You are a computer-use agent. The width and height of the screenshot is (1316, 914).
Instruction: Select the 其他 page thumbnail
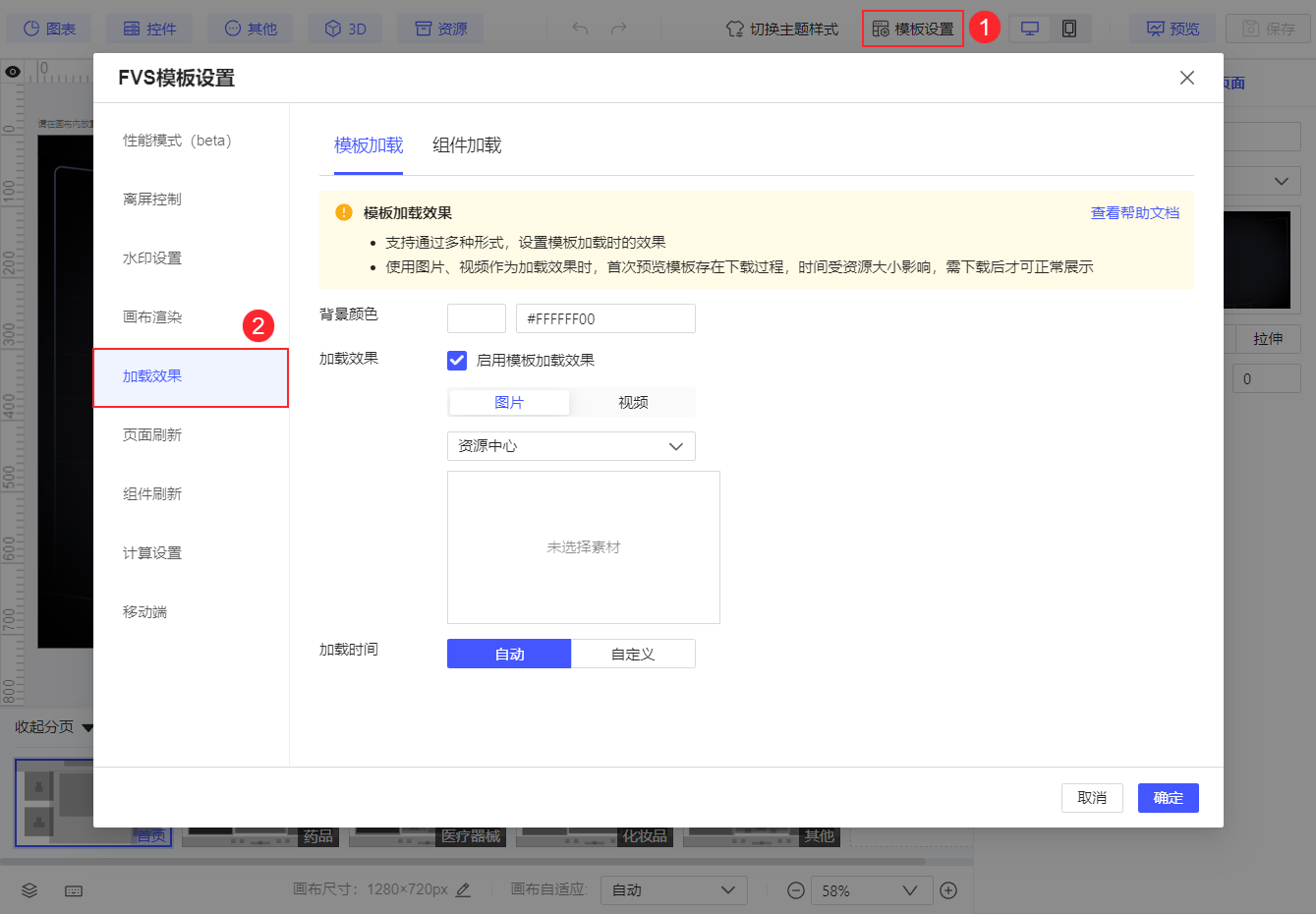click(x=762, y=836)
